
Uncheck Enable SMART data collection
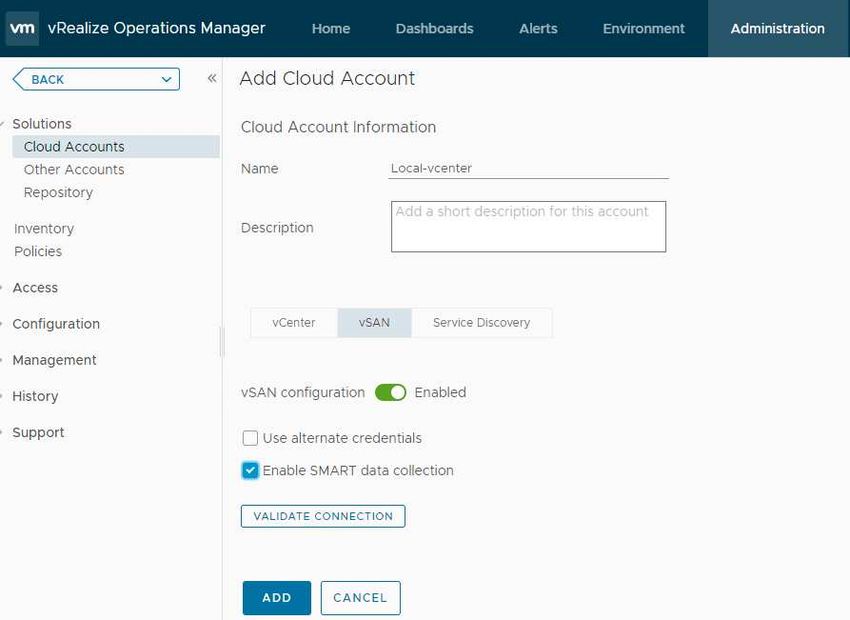click(250, 470)
